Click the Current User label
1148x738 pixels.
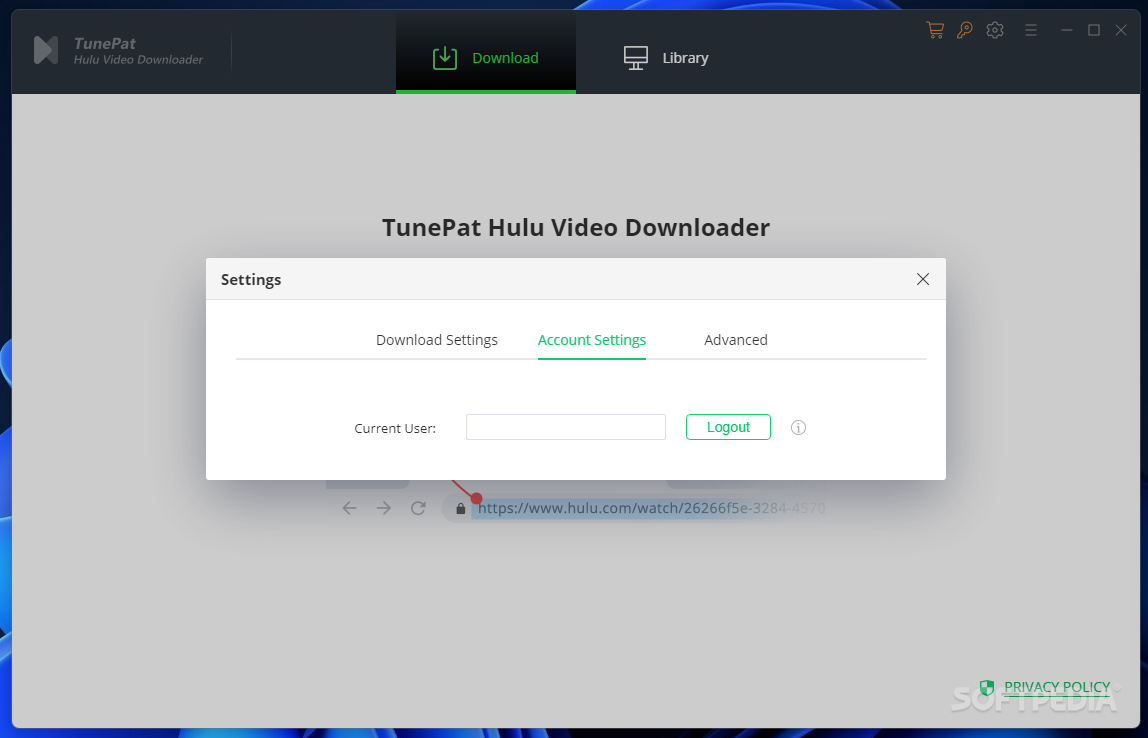pos(395,428)
